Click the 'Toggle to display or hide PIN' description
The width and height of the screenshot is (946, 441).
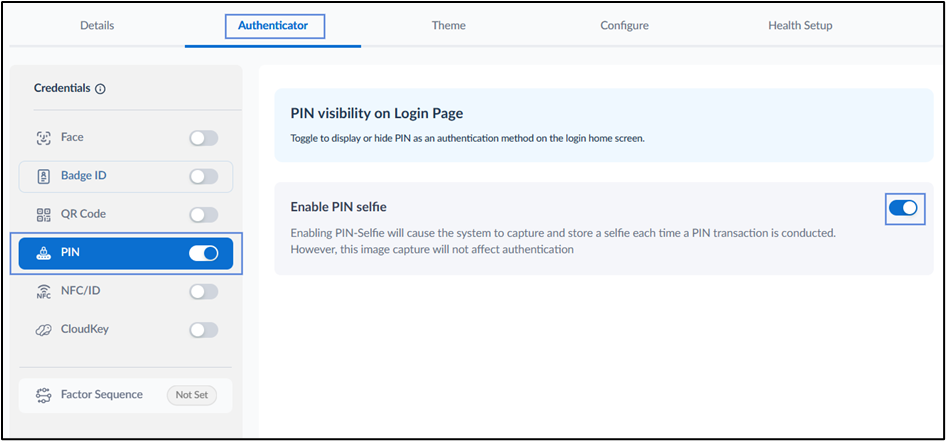click(468, 138)
